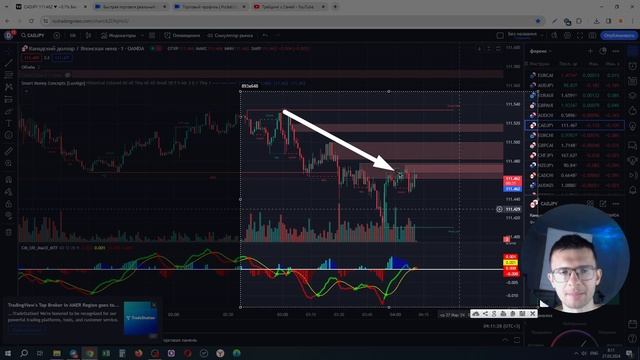Toggle magnet mode in left sidebar
640x360 pixels.
click(x=9, y=180)
